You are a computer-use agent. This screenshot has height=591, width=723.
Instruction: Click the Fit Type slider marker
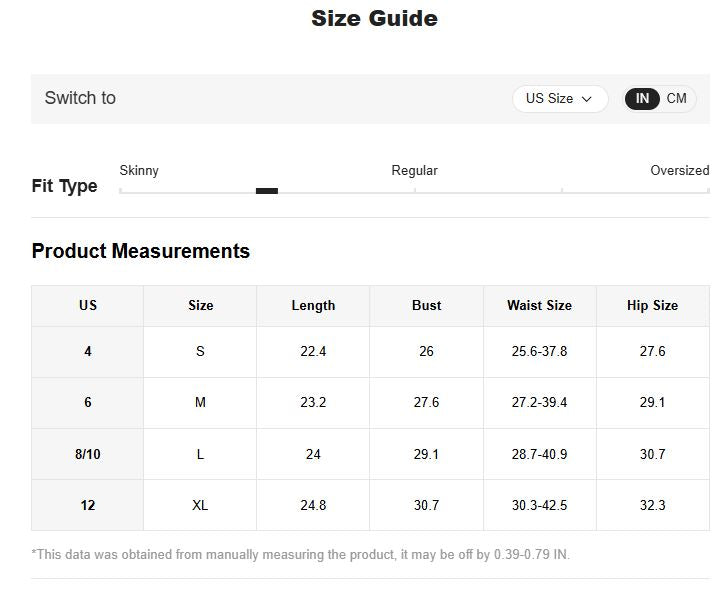(267, 191)
